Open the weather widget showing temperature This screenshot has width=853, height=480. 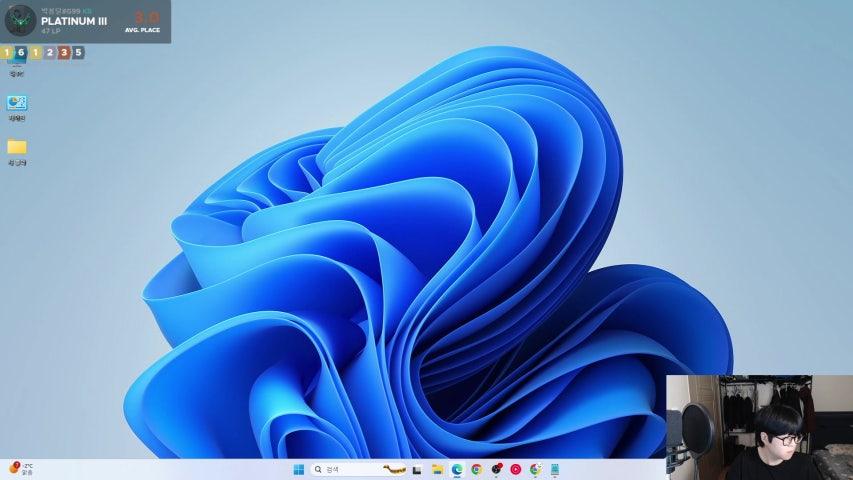pyautogui.click(x=21, y=468)
